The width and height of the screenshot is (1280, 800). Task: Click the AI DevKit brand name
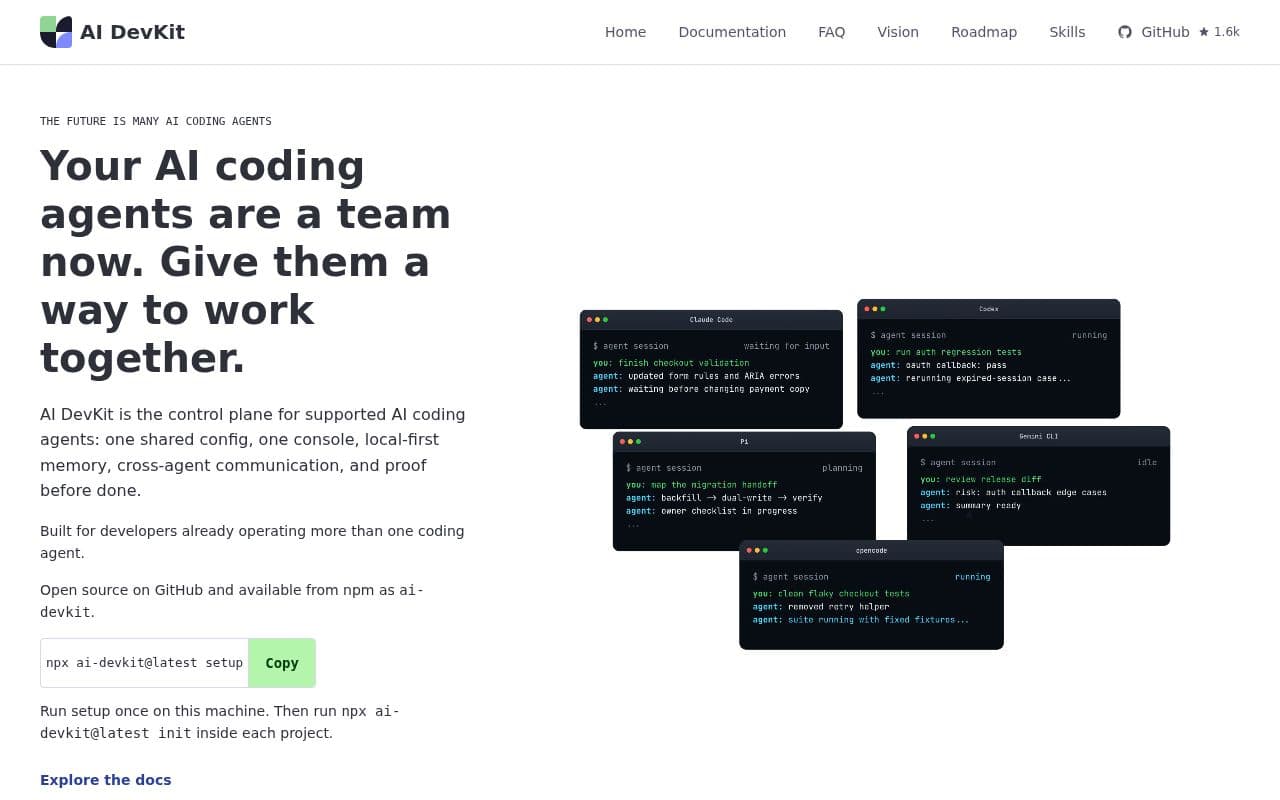(132, 32)
